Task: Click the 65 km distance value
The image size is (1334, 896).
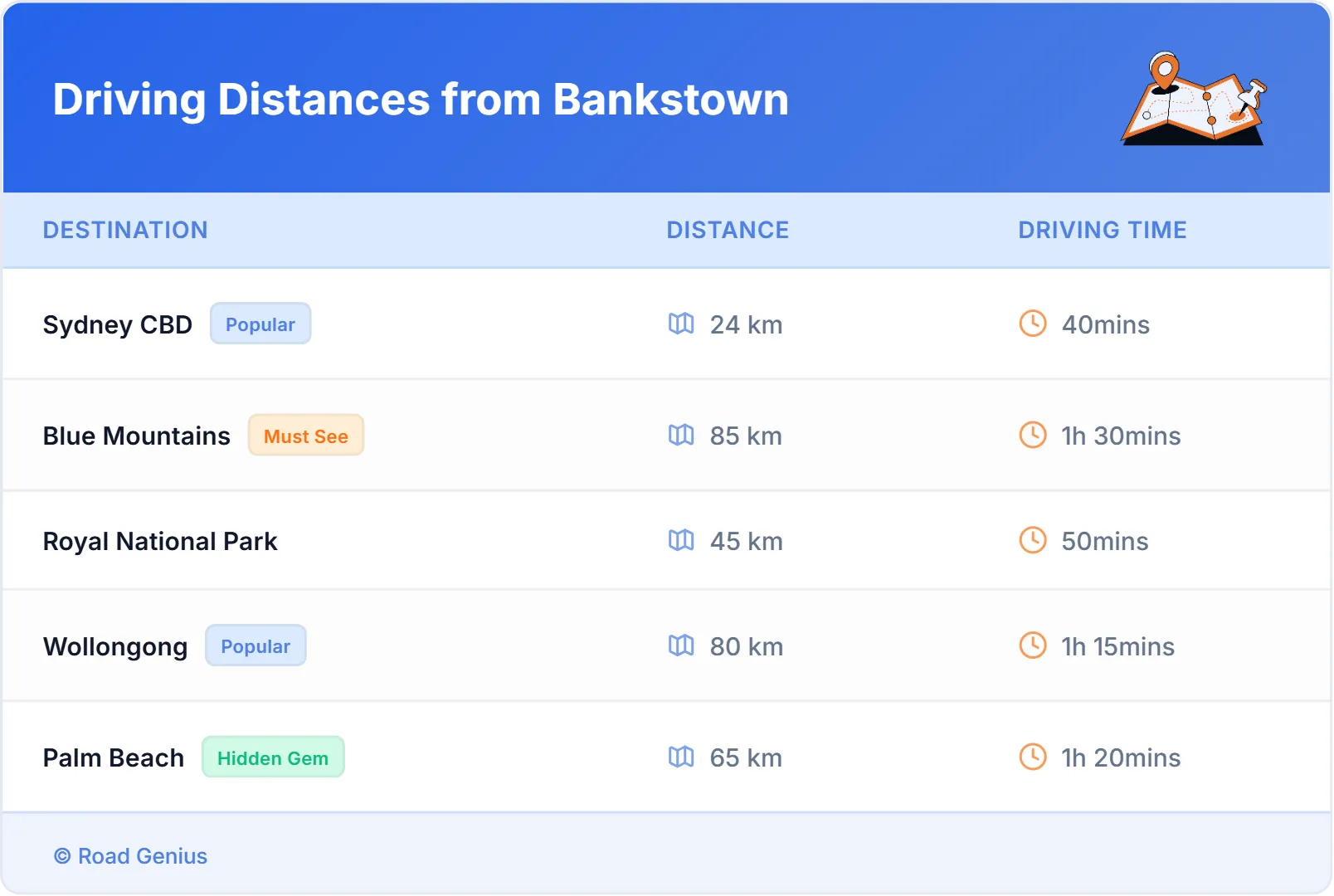Action: coord(746,757)
